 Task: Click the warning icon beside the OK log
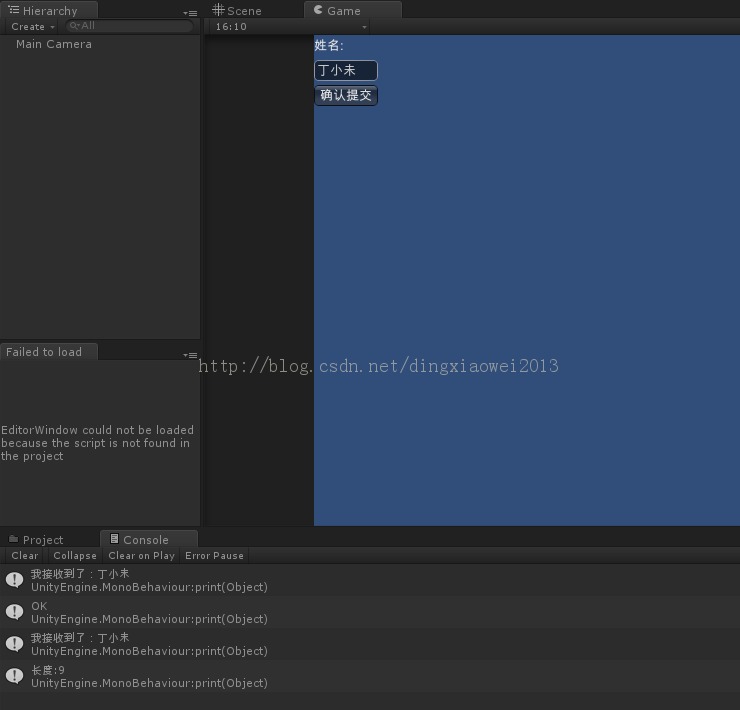point(15,612)
